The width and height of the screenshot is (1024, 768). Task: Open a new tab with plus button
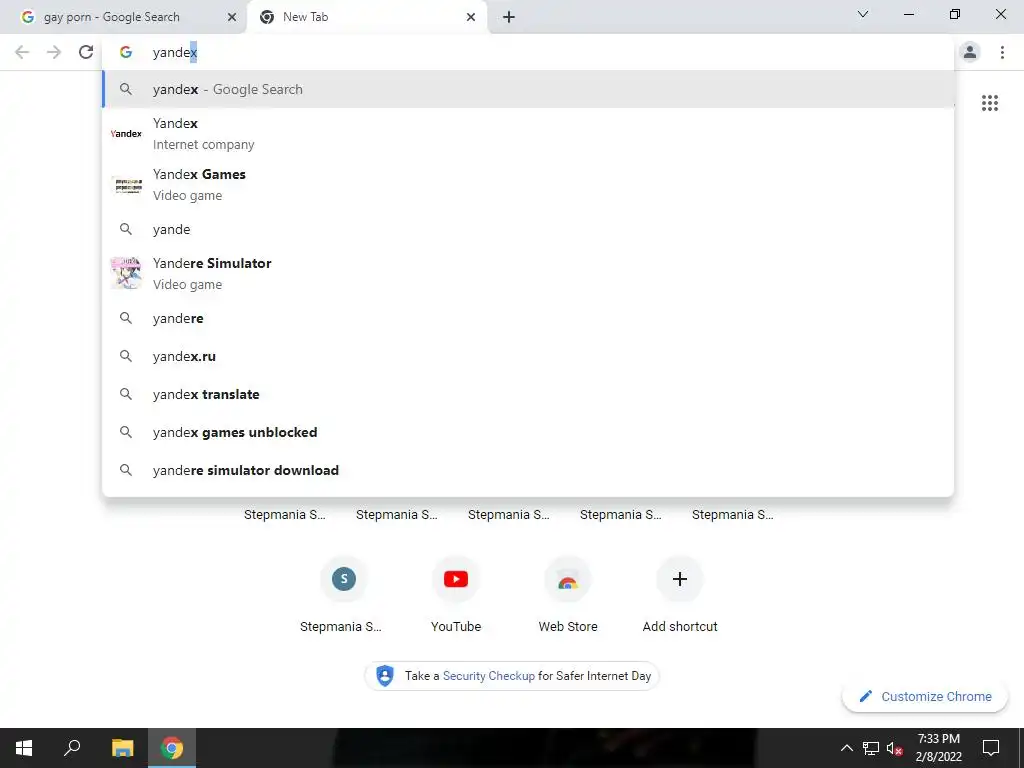click(x=509, y=17)
